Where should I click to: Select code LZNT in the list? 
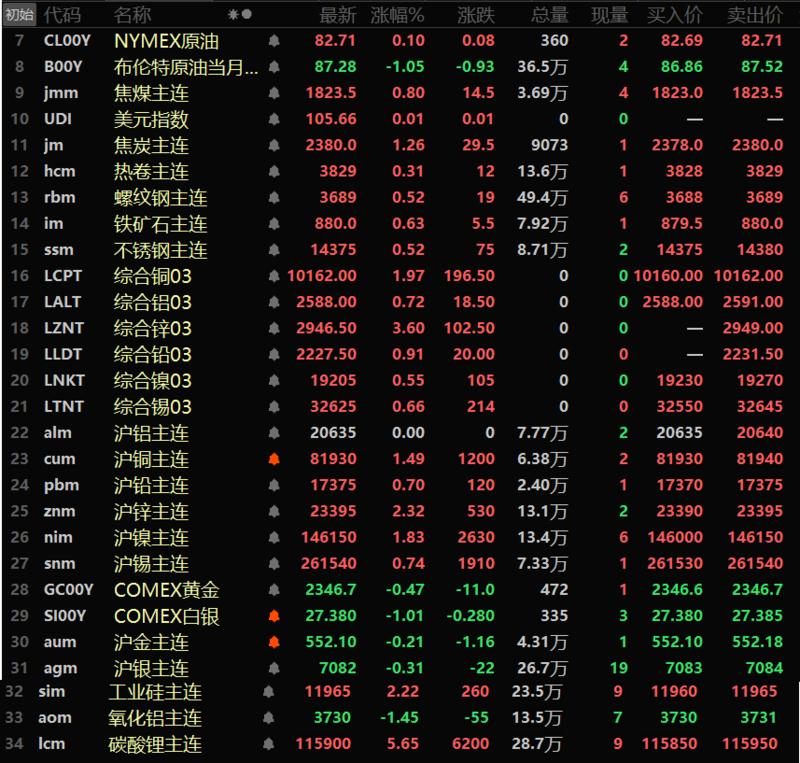[x=64, y=328]
